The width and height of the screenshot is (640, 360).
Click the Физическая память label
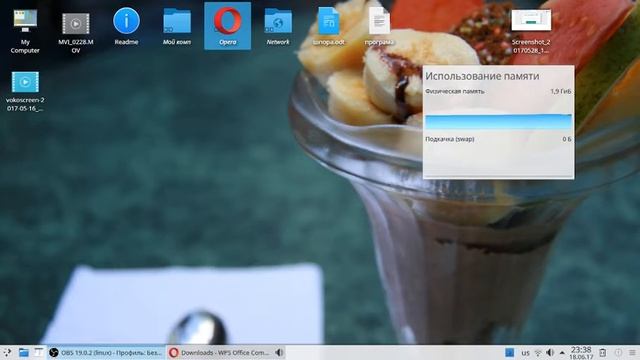pos(455,91)
